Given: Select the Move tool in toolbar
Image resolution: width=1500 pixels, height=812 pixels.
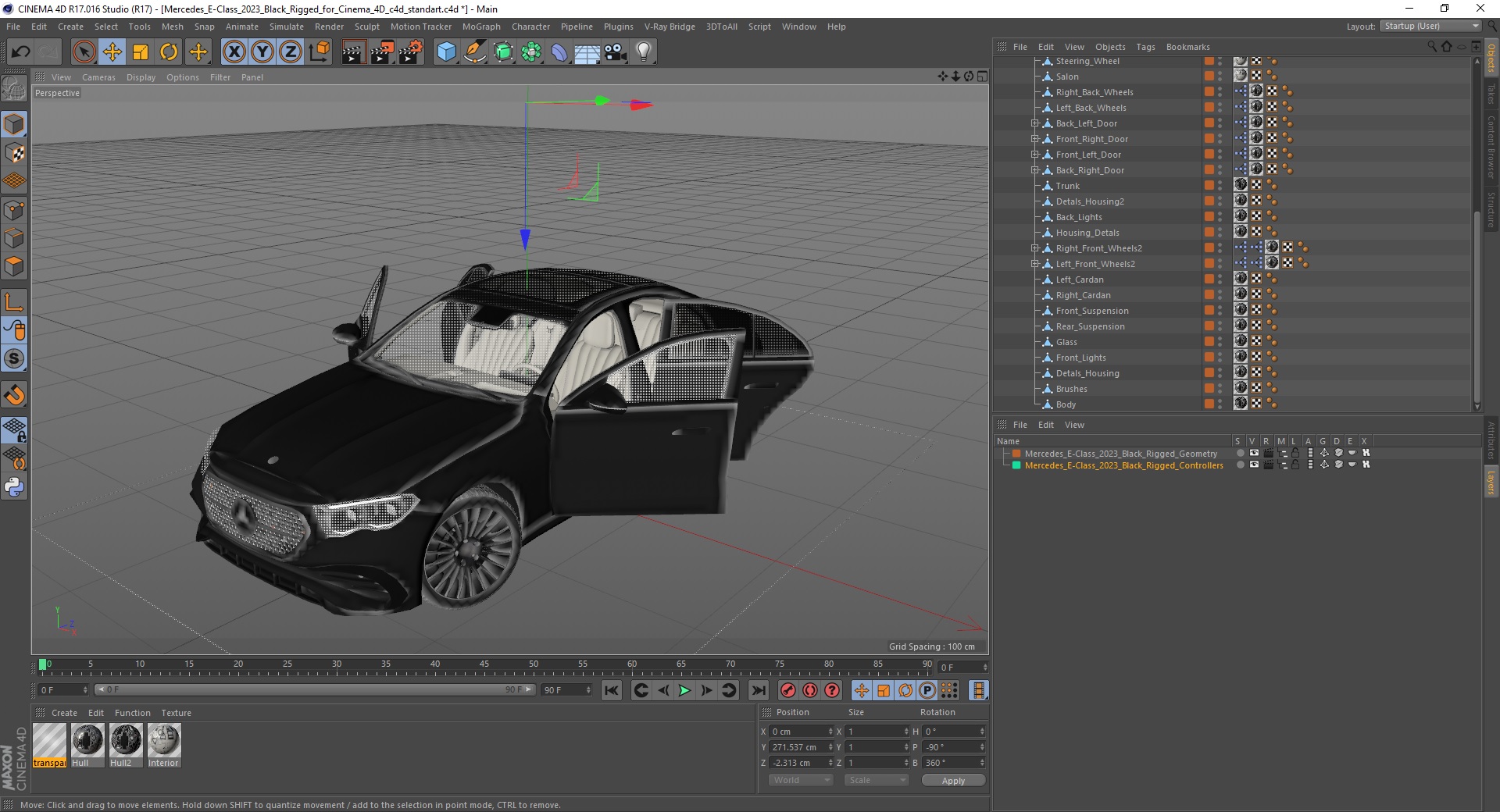Looking at the screenshot, I should pos(112,52).
